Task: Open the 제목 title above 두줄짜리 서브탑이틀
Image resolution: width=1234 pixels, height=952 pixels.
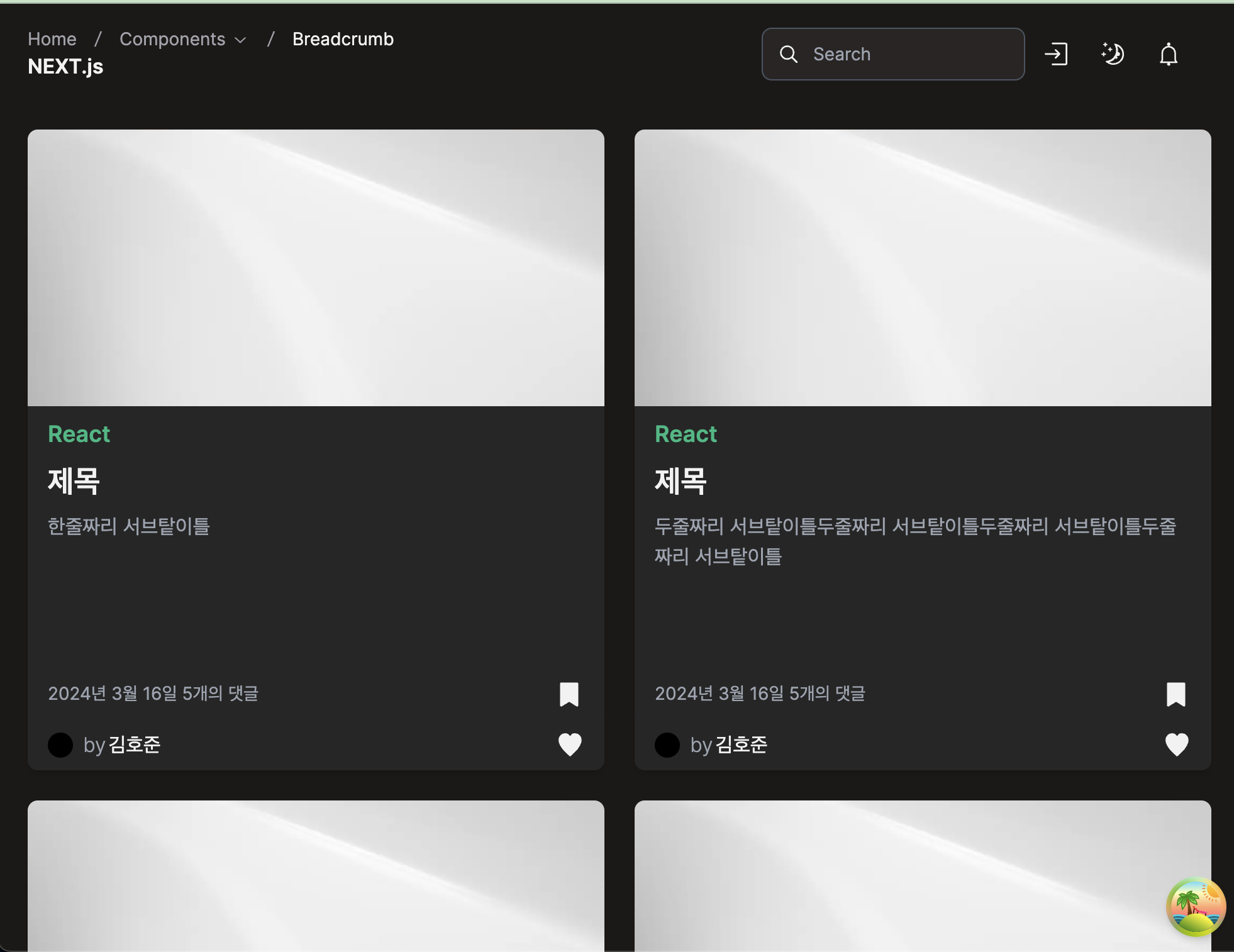Action: pyautogui.click(x=681, y=481)
